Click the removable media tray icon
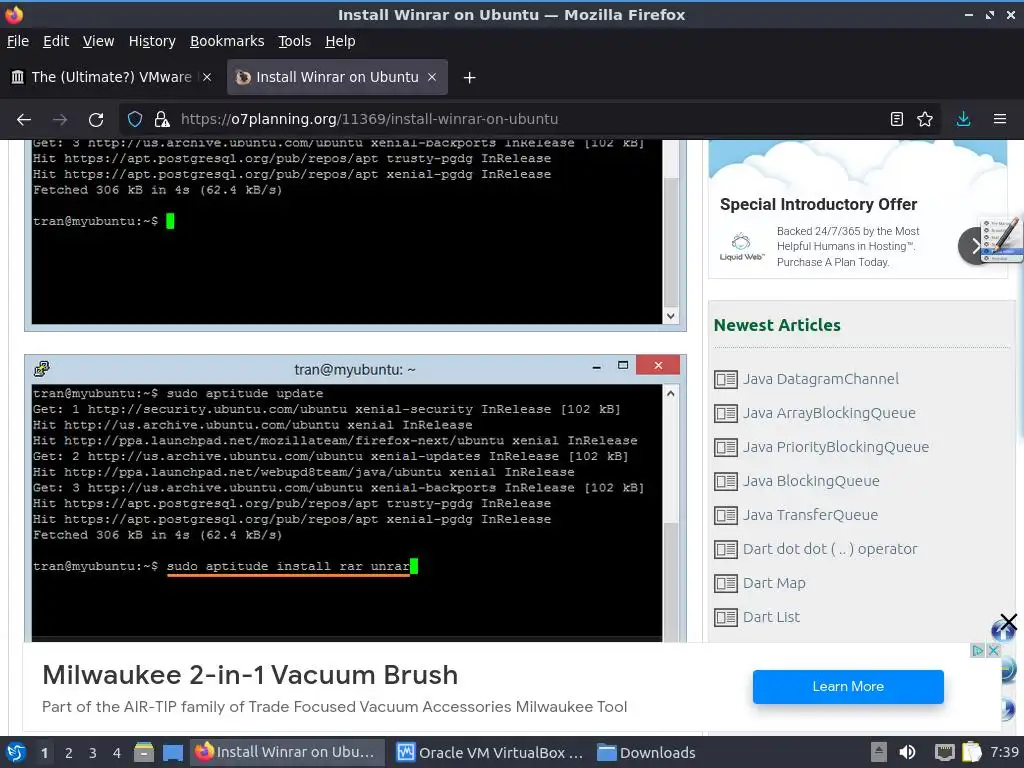 pos(879,752)
